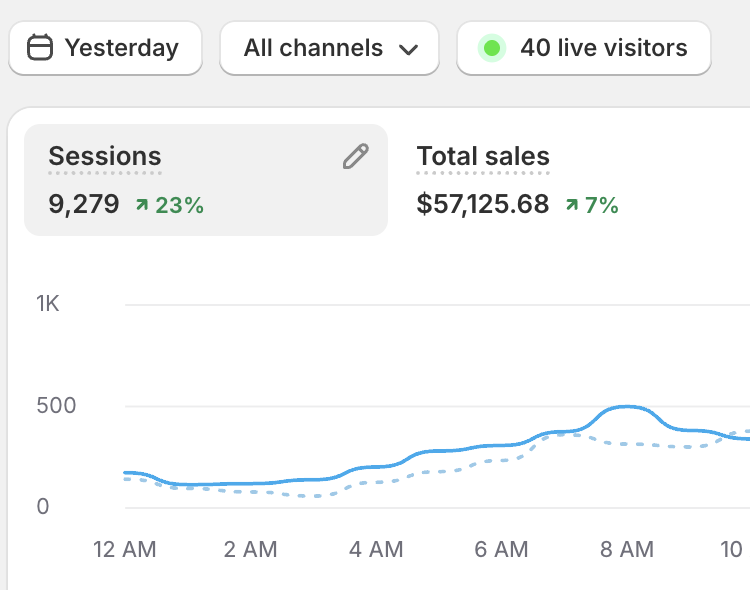Screen dimensions: 750x590
Task: Click the 1K y-axis label
Action: pyautogui.click(x=47, y=304)
